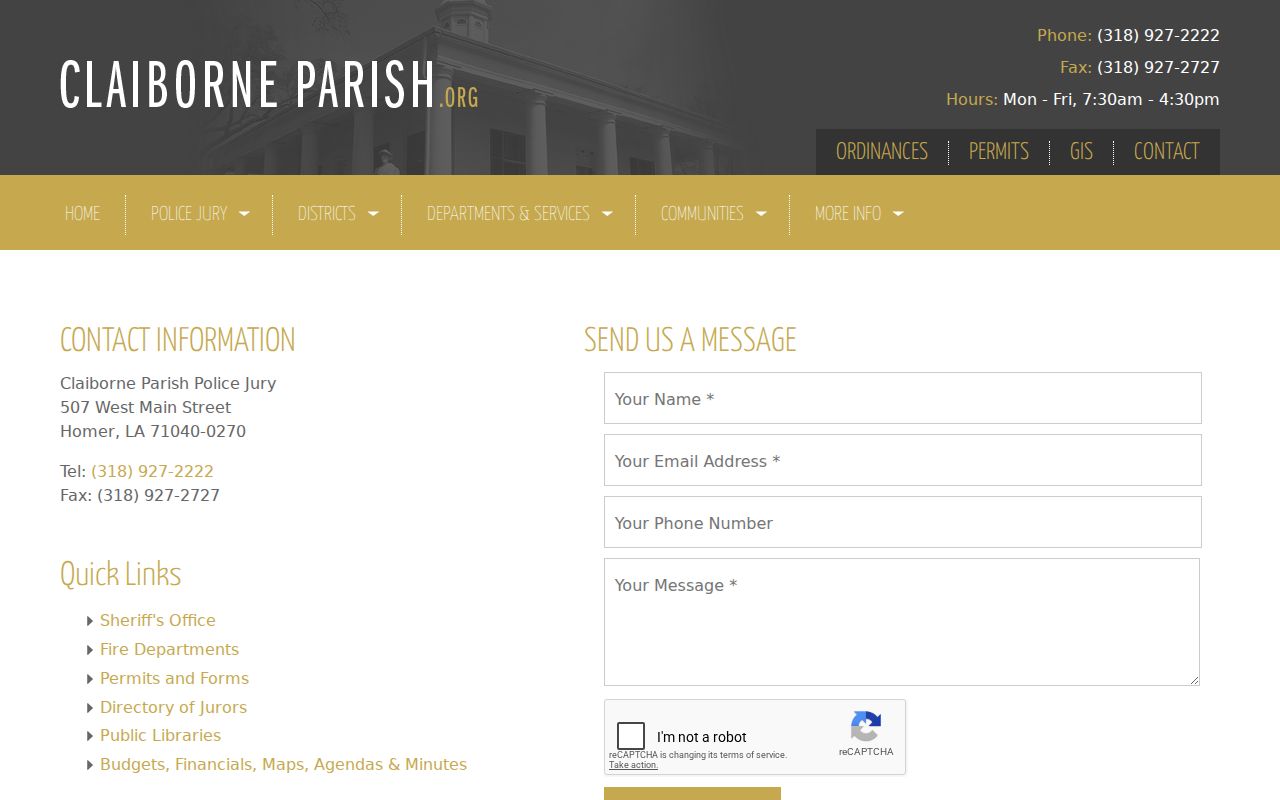Open Budgets, Financials, Maps, Agendas & Minutes link
The image size is (1280, 800).
point(283,764)
